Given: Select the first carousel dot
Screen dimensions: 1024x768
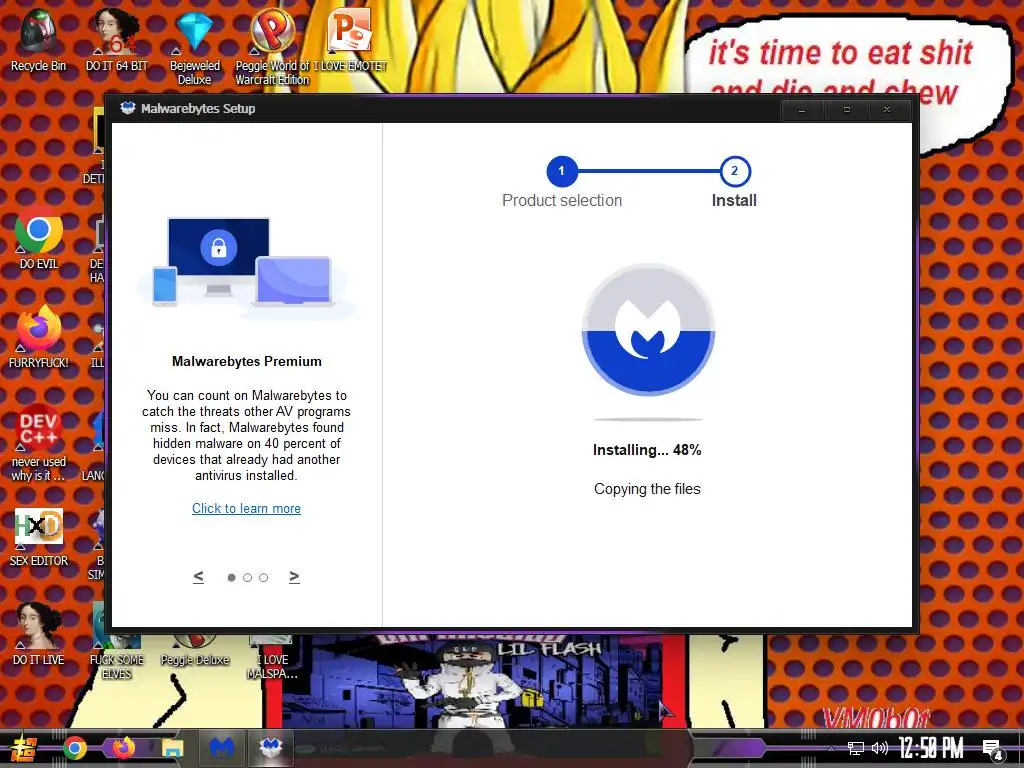Looking at the screenshot, I should [x=231, y=577].
